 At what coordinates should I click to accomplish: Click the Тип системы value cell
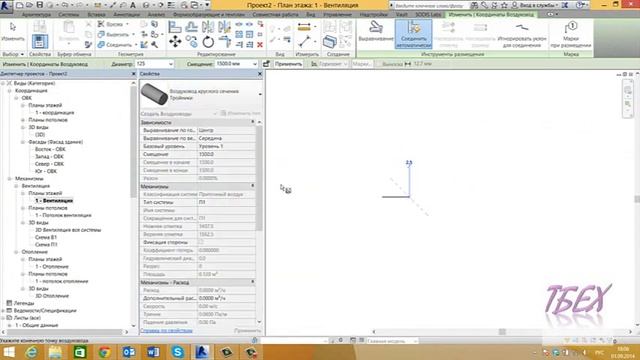[x=226, y=202]
